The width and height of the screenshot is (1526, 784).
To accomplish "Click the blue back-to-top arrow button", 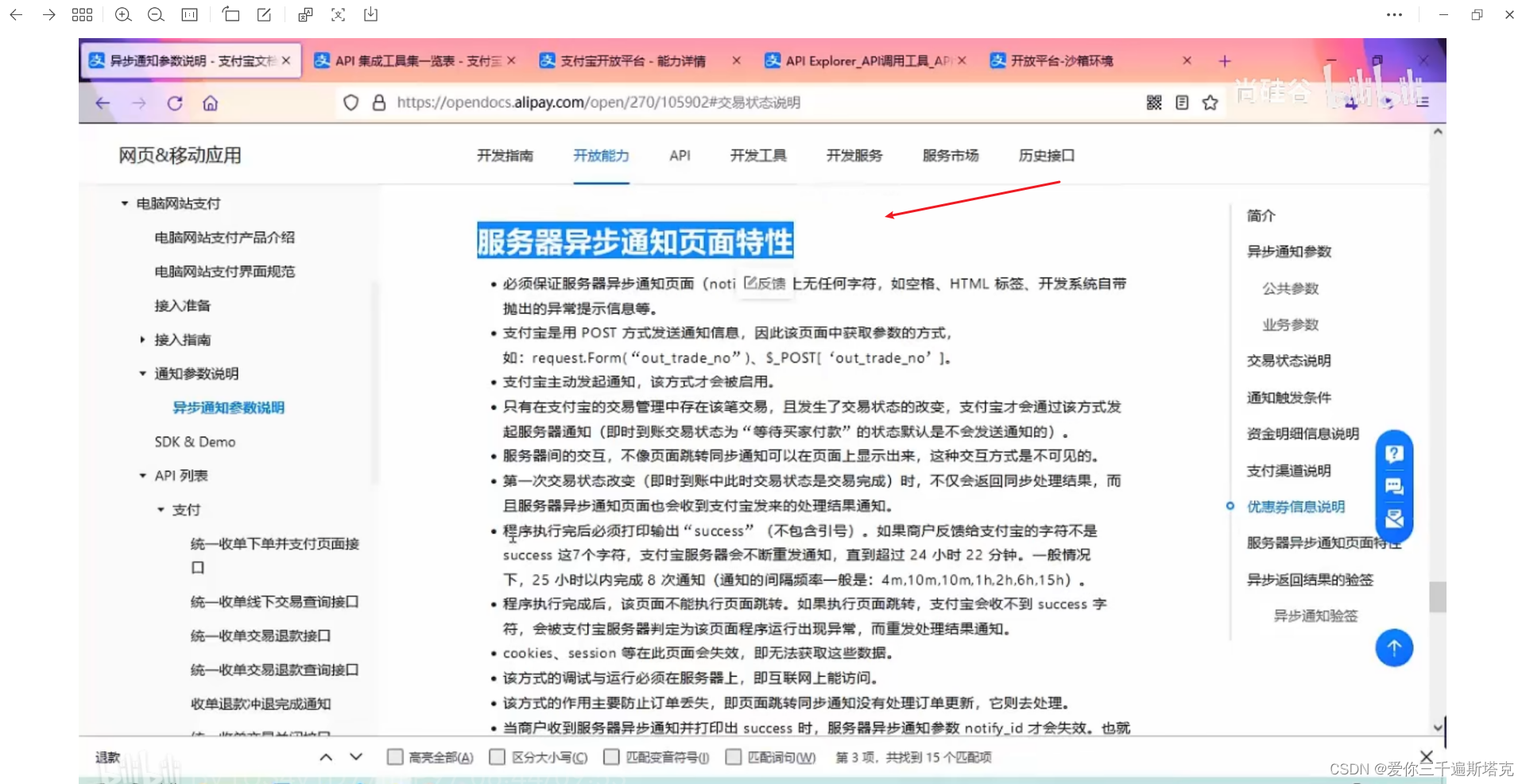I will [1394, 648].
